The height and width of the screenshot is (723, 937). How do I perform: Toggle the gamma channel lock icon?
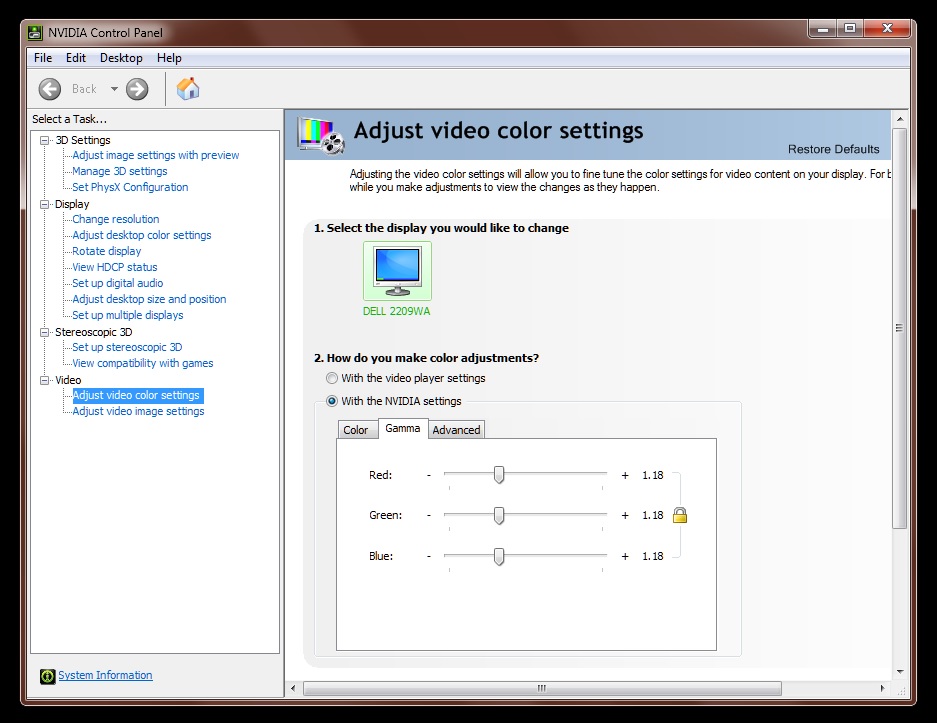pos(679,515)
